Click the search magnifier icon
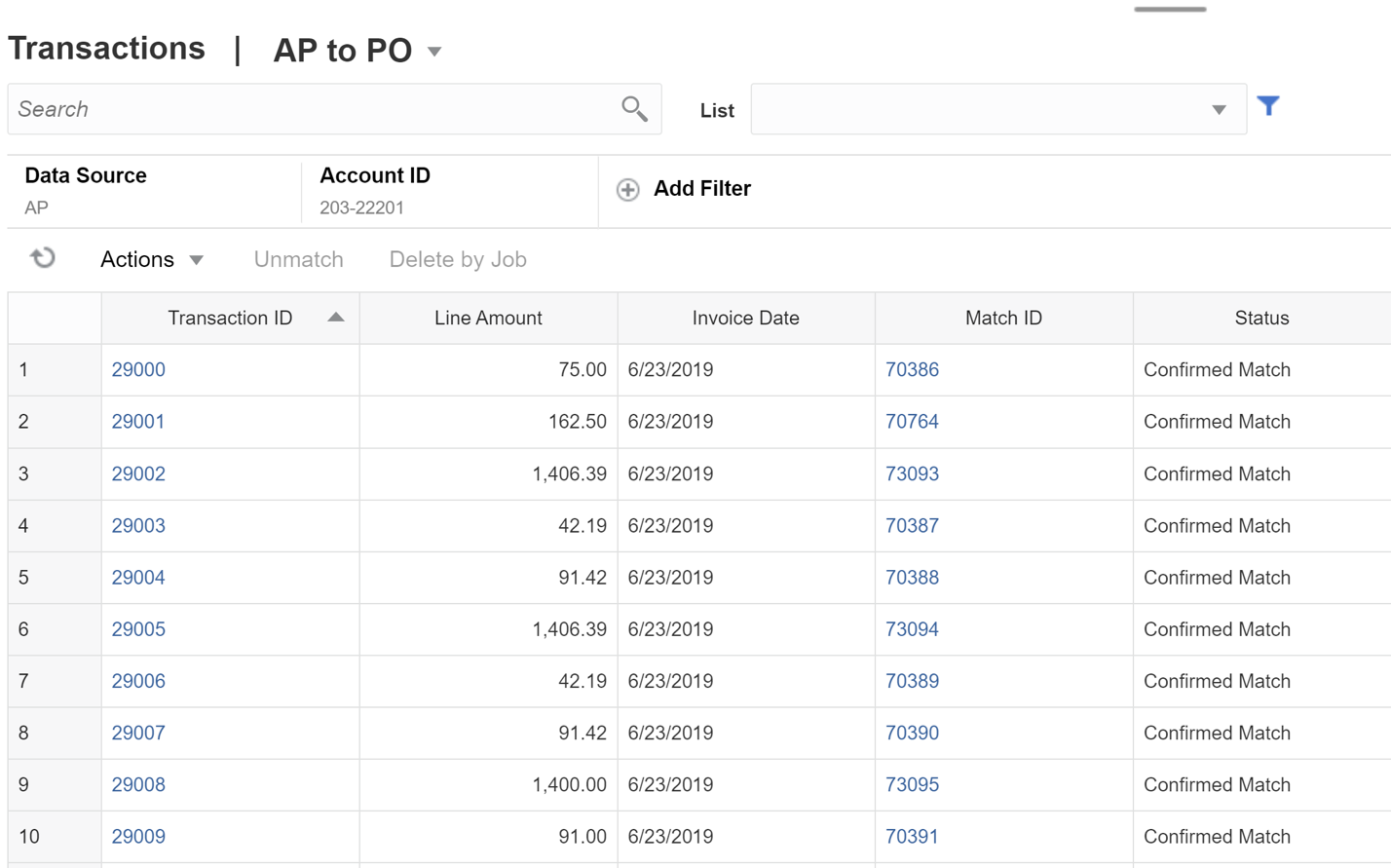 [x=632, y=107]
